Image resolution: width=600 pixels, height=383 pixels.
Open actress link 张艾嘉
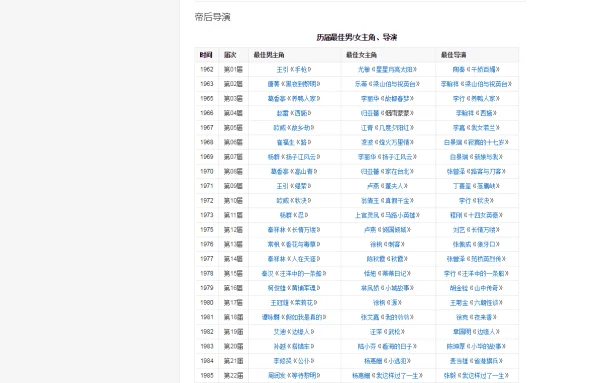click(370, 317)
